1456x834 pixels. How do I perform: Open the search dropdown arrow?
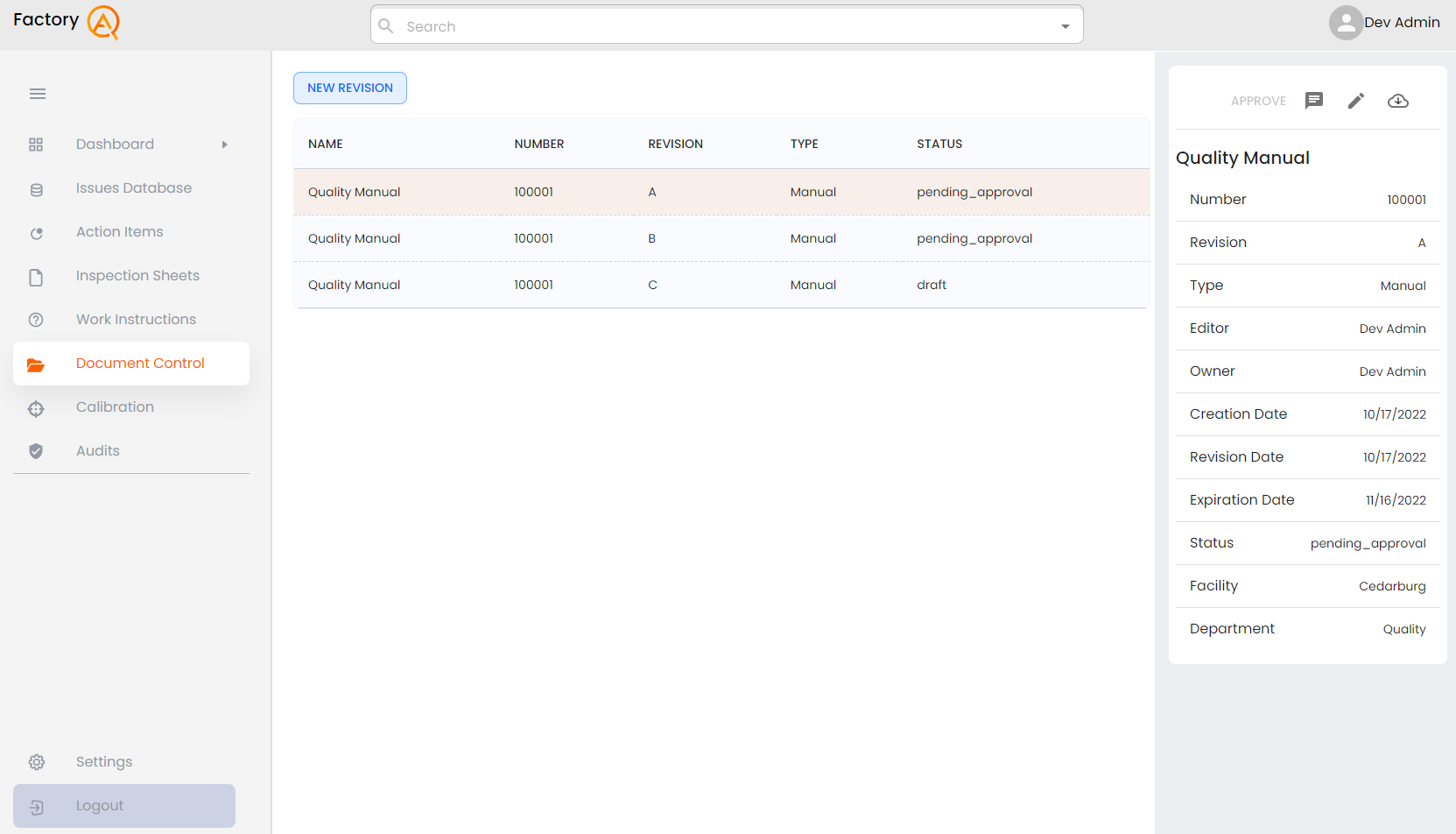(1065, 26)
